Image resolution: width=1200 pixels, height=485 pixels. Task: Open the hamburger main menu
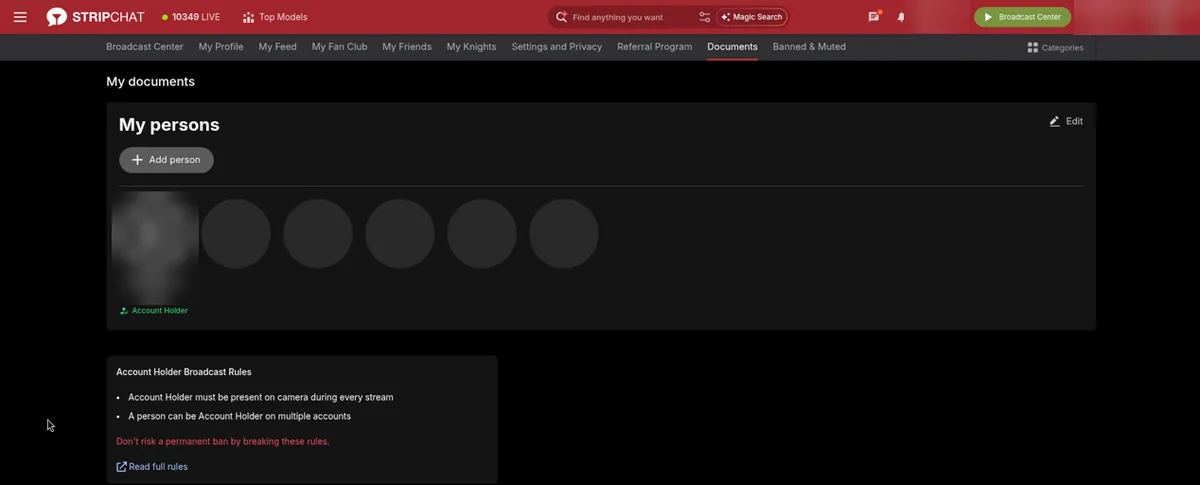[x=20, y=17]
